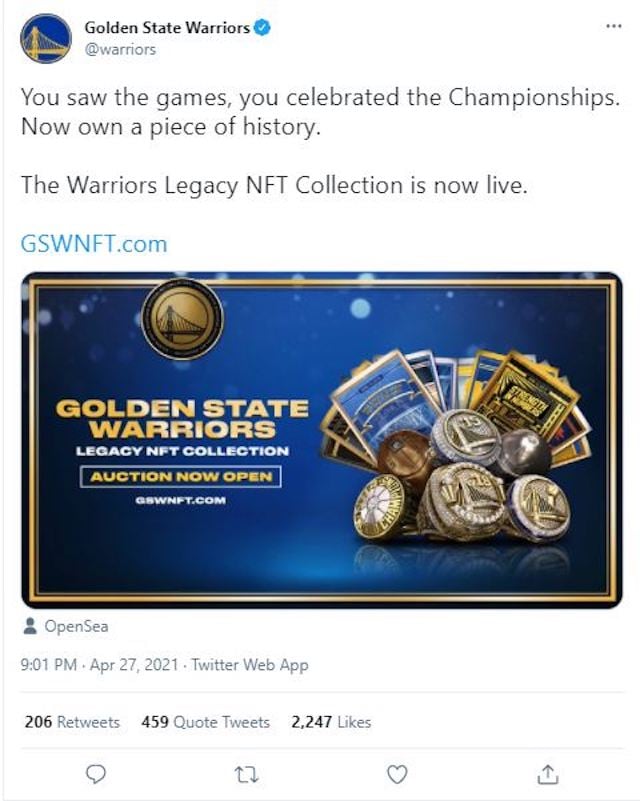Open the GSWNFT.com link
This screenshot has width=640, height=801.
(x=94, y=244)
